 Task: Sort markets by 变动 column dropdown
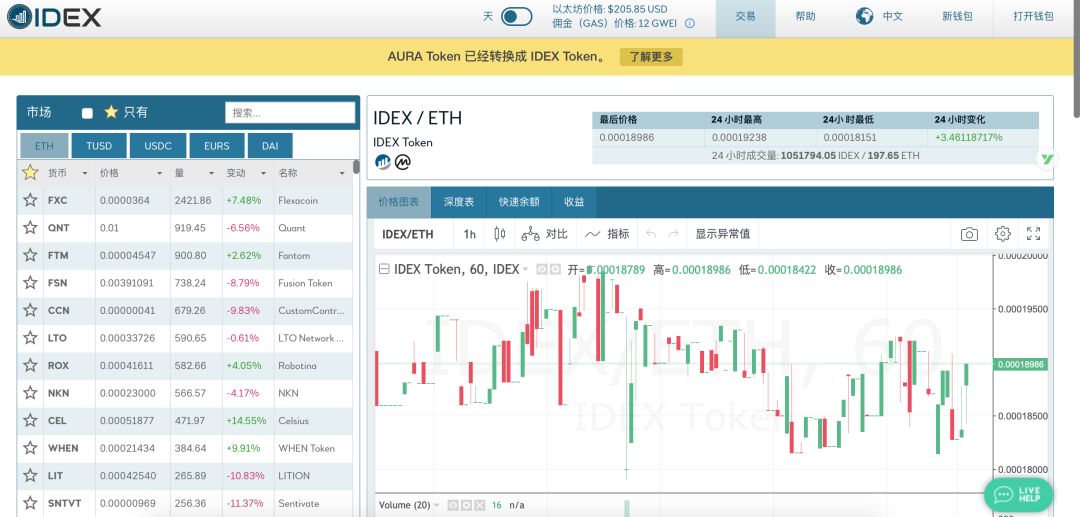(262, 173)
